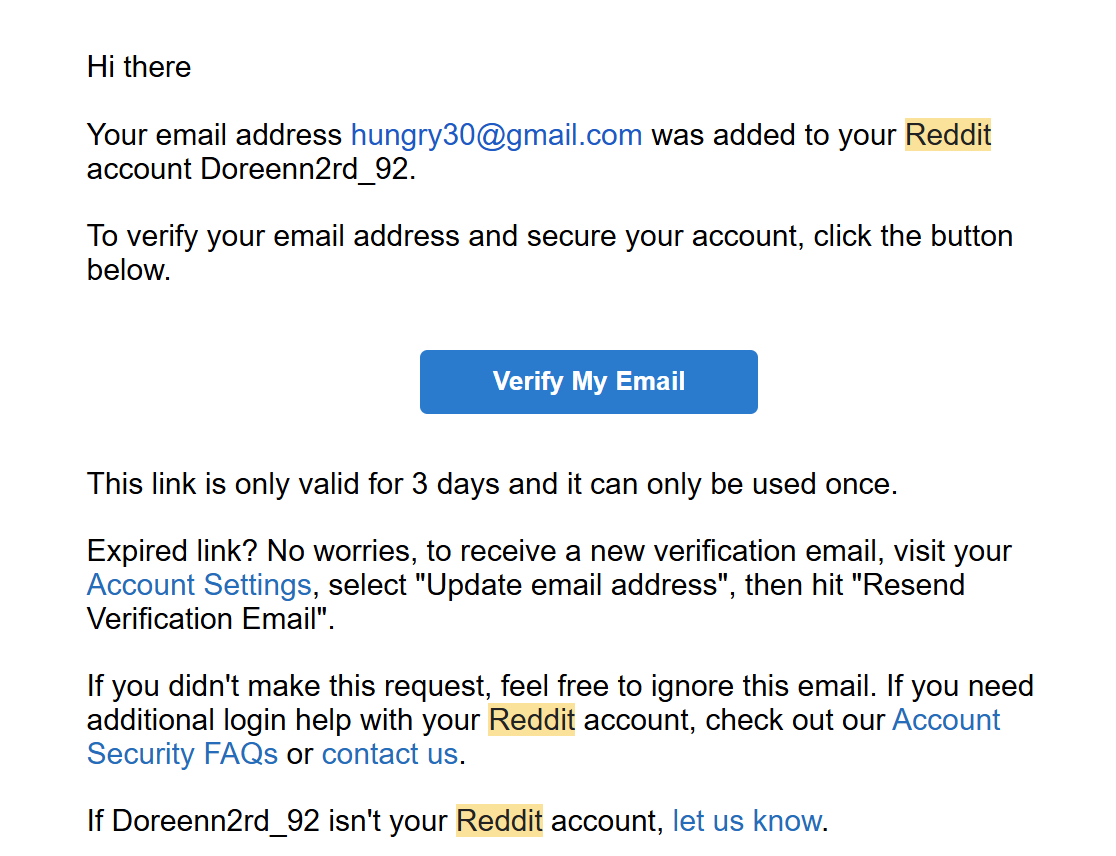Click the 'secure your account' phrase
The width and height of the screenshot is (1116, 856).
(x=665, y=236)
